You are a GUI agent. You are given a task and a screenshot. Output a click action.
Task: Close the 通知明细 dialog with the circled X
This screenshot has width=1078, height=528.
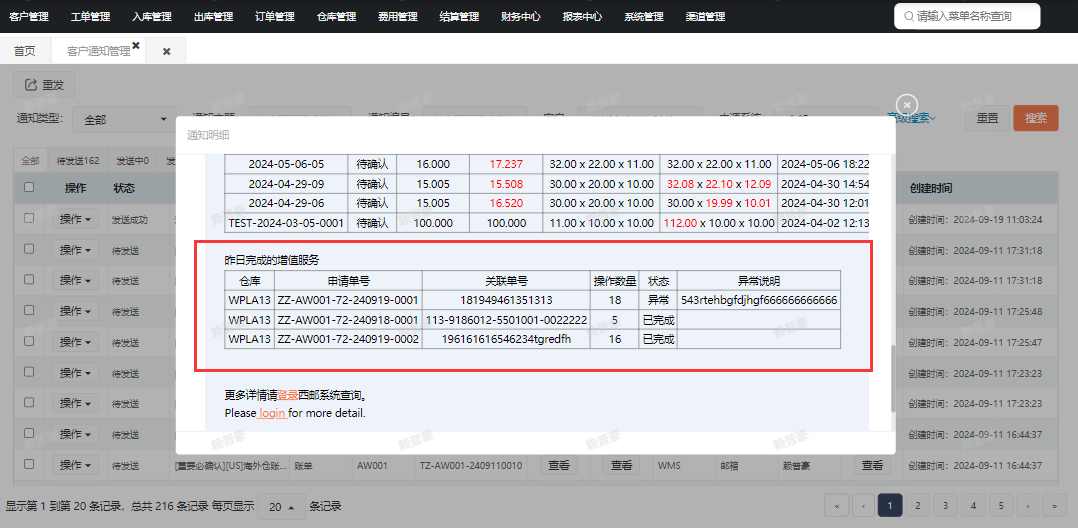[x=908, y=104]
